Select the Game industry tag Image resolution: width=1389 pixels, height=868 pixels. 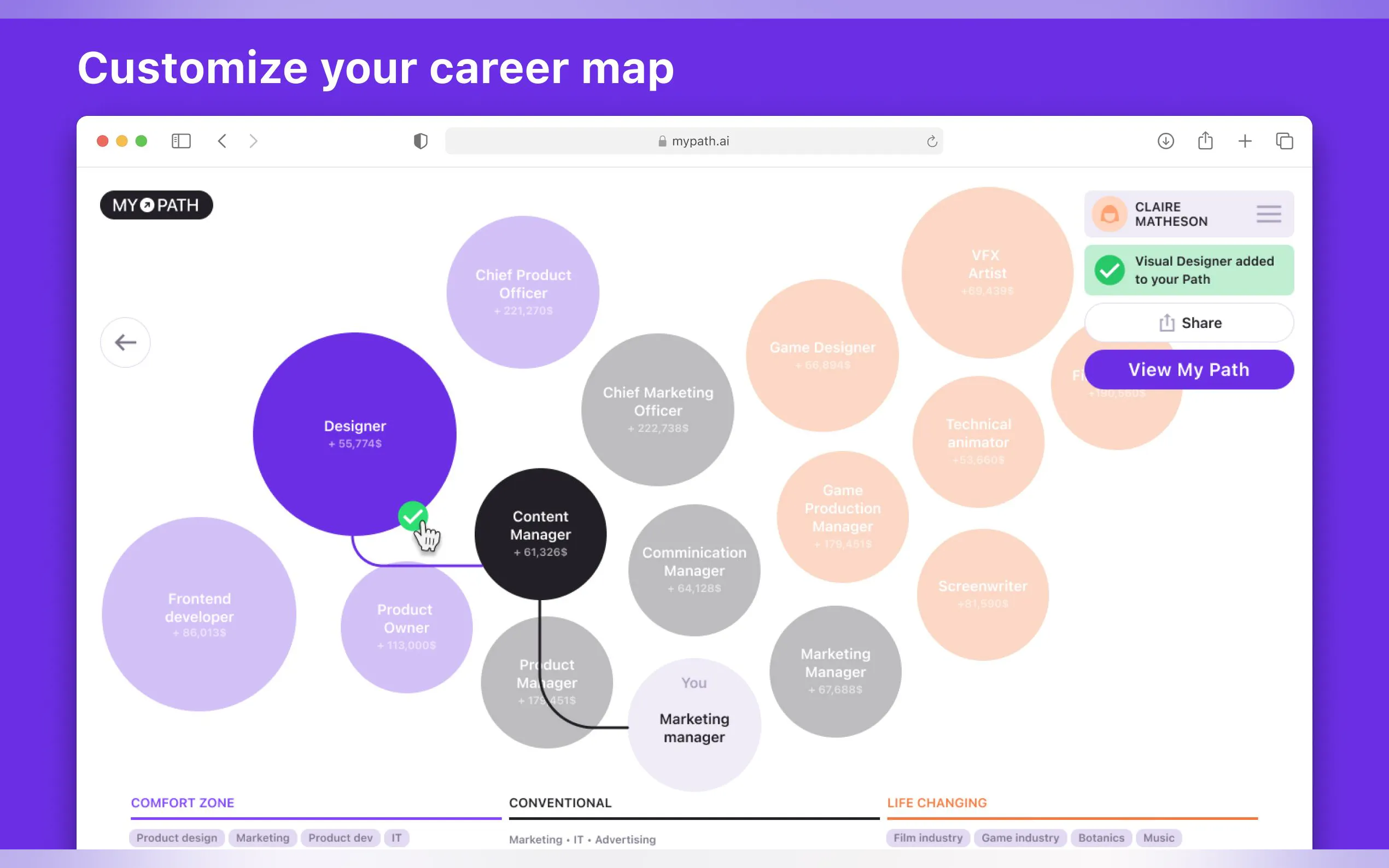coord(1020,837)
